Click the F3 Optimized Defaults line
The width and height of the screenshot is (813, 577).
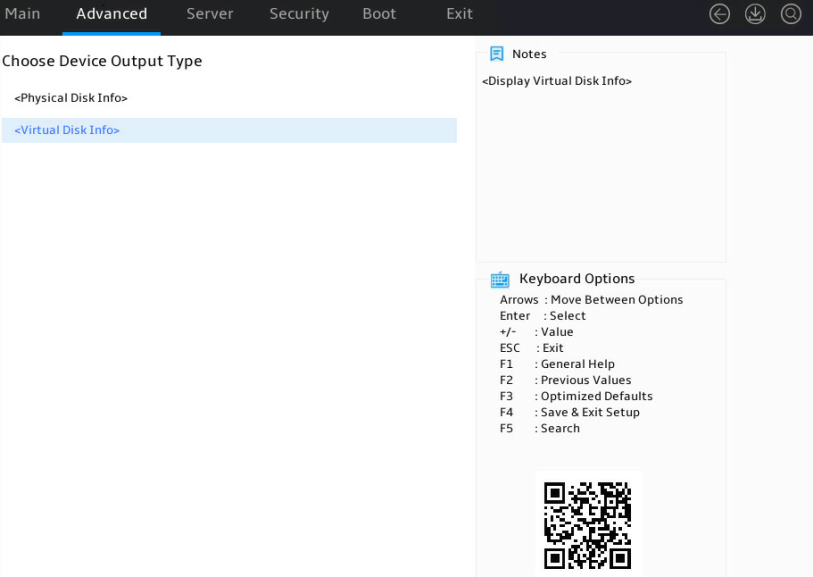tap(576, 396)
